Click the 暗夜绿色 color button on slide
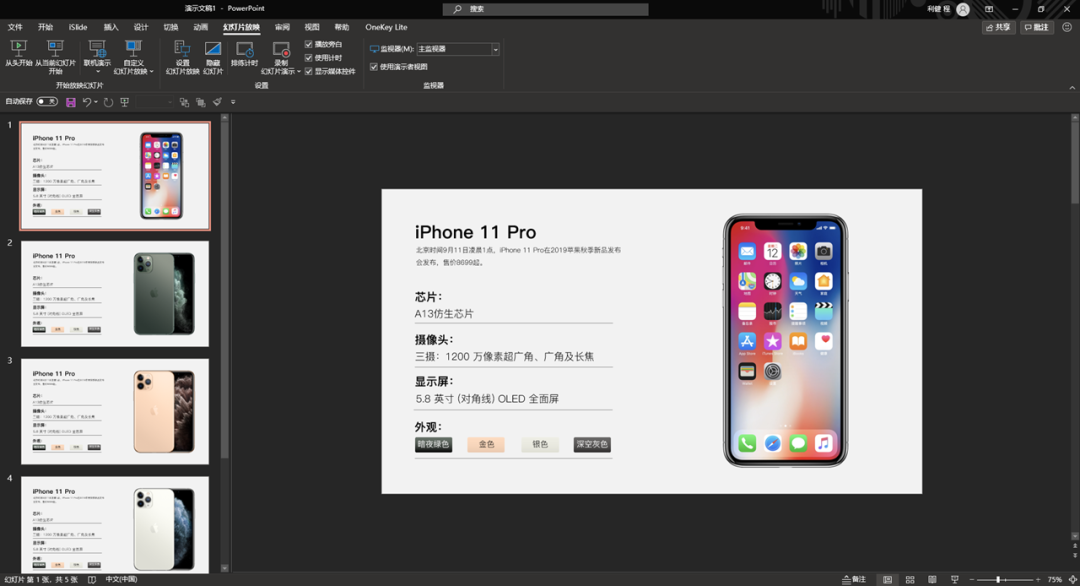Image resolution: width=1080 pixels, height=586 pixels. (433, 445)
